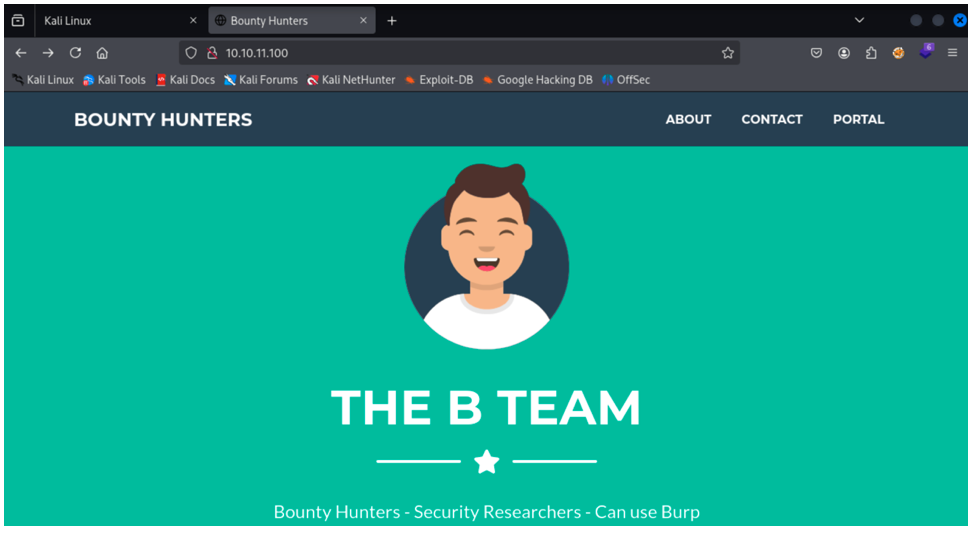Open the Google Hacking DB bookmark
The image size is (974, 533).
point(537,80)
